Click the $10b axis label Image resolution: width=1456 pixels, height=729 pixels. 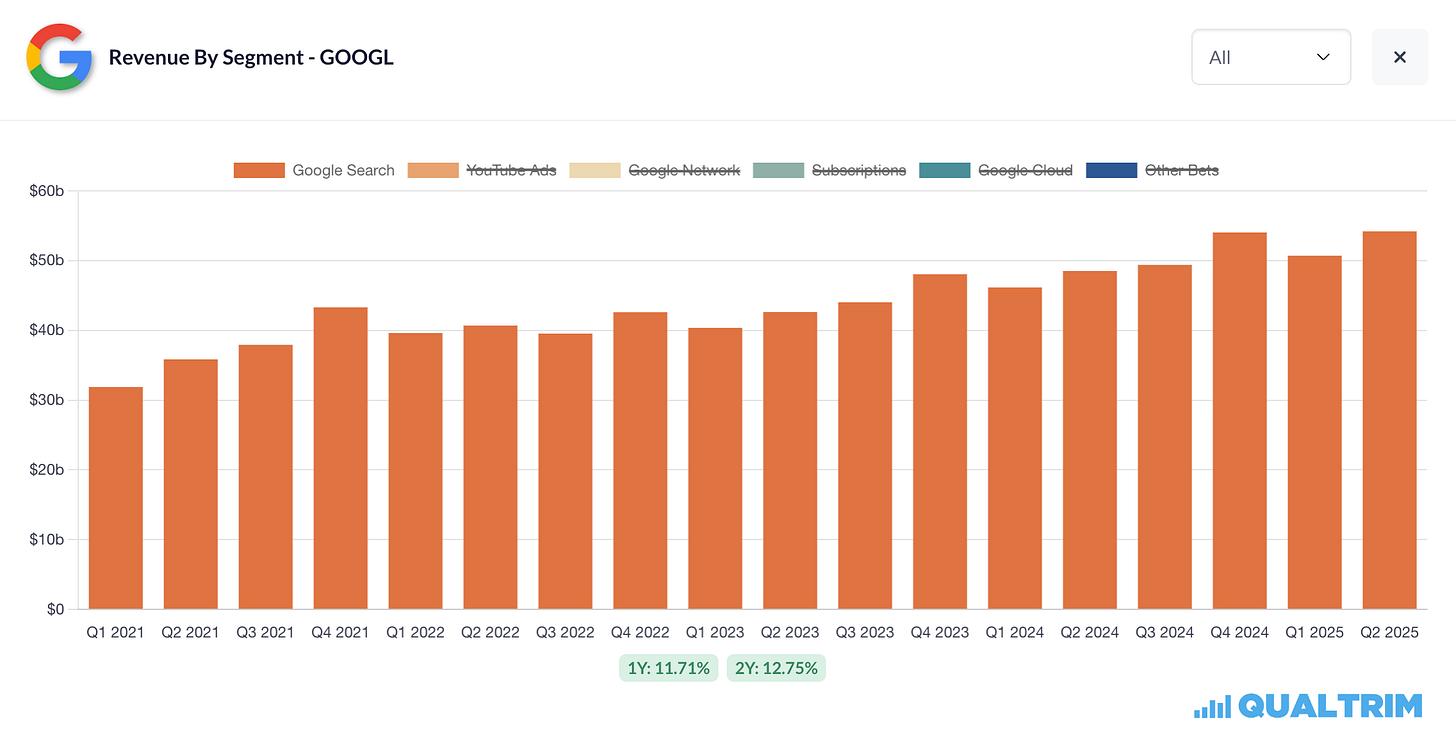[x=46, y=540]
